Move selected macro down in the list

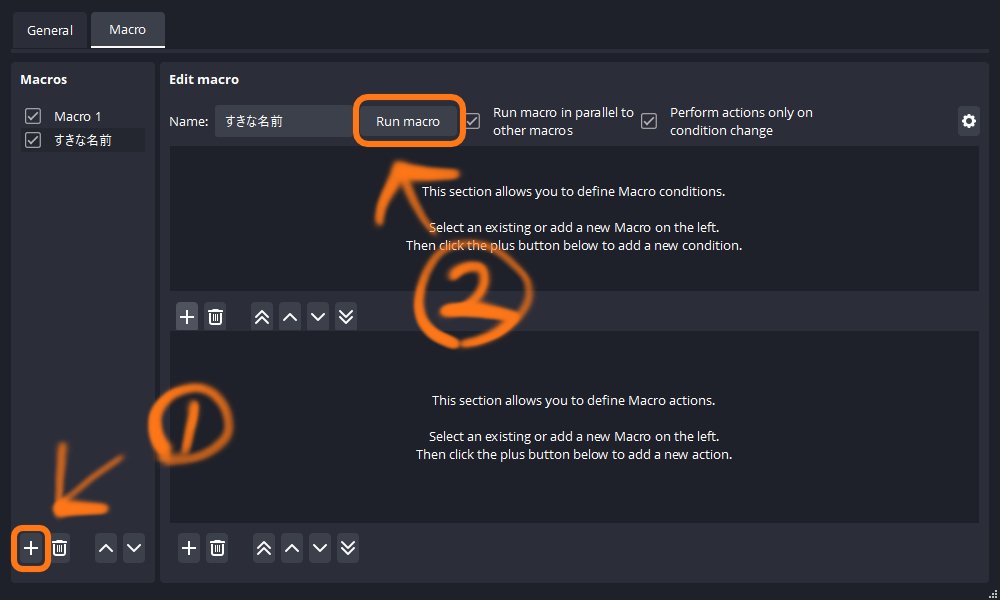(133, 548)
